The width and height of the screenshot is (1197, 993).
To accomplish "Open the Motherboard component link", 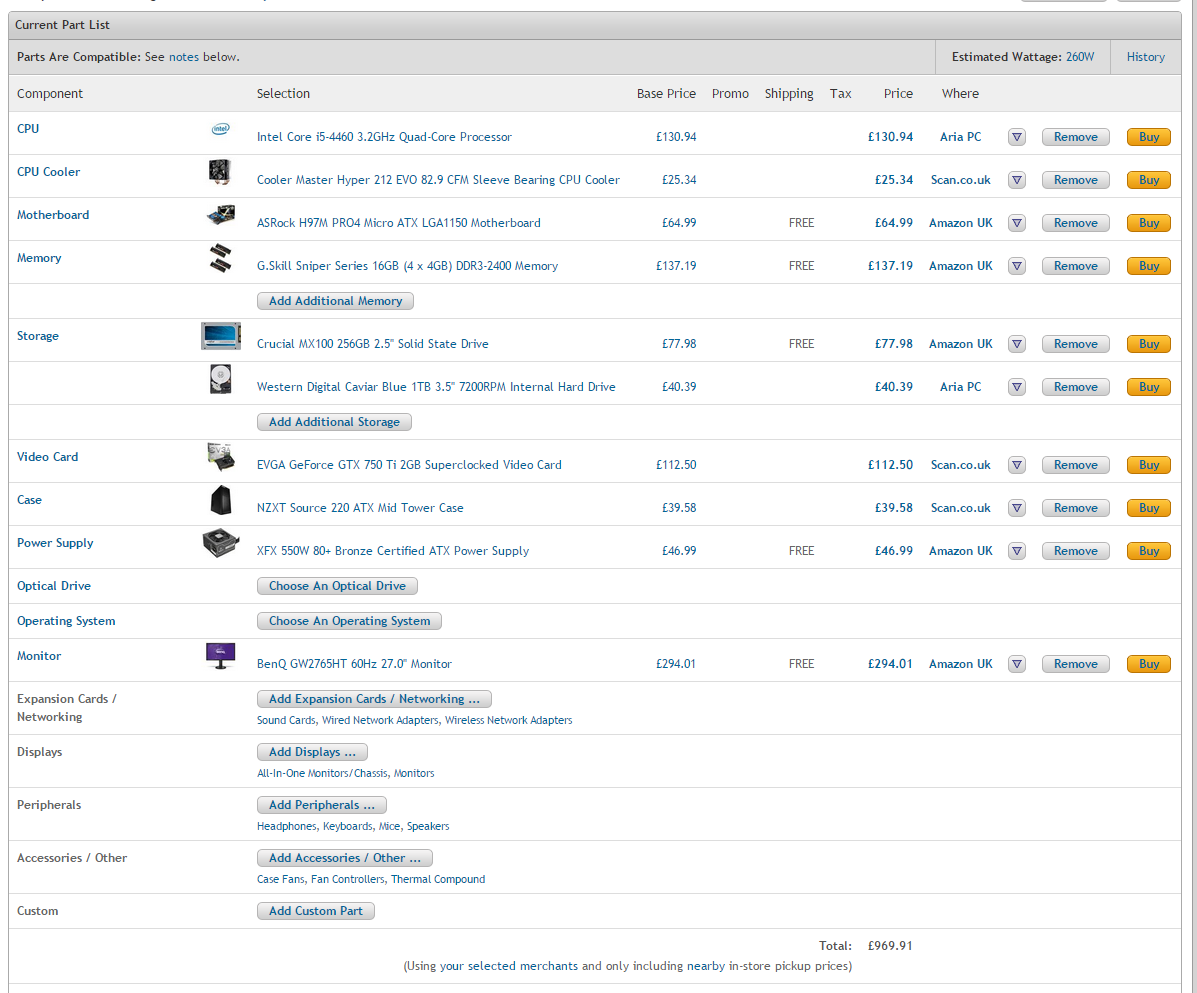I will (53, 215).
